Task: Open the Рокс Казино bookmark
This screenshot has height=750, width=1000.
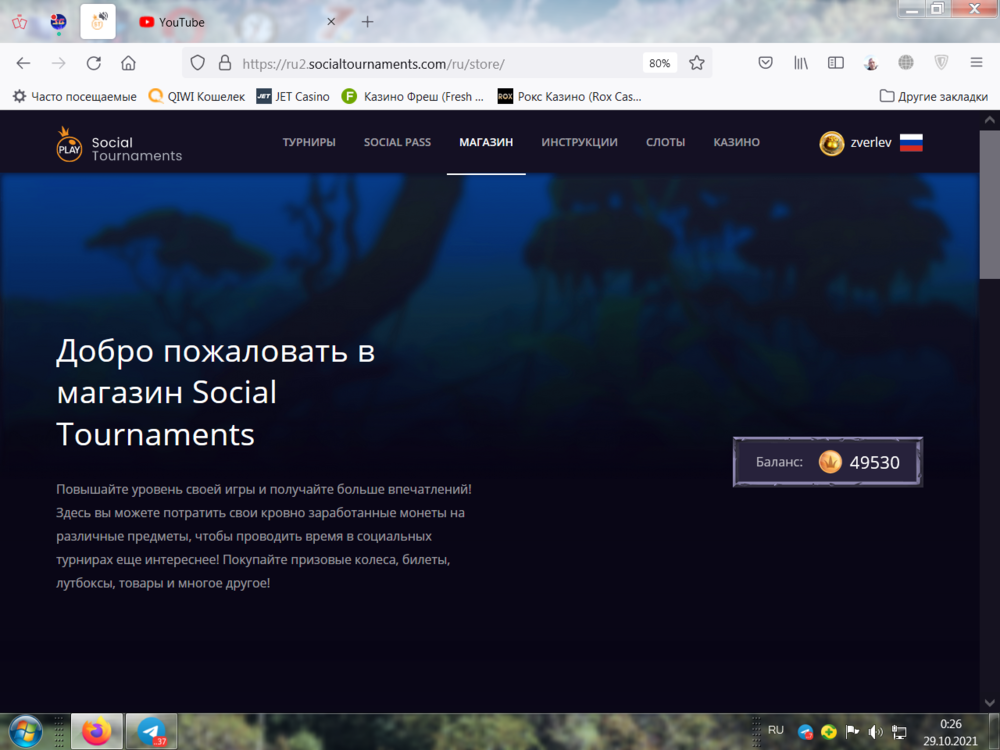Action: click(x=570, y=96)
